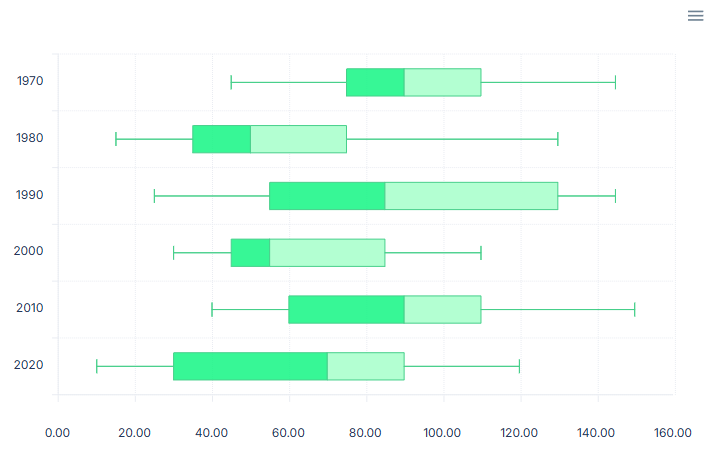This screenshot has width=715, height=454.
Task: Click the right whisker cap of 2010
Action: click(x=635, y=310)
